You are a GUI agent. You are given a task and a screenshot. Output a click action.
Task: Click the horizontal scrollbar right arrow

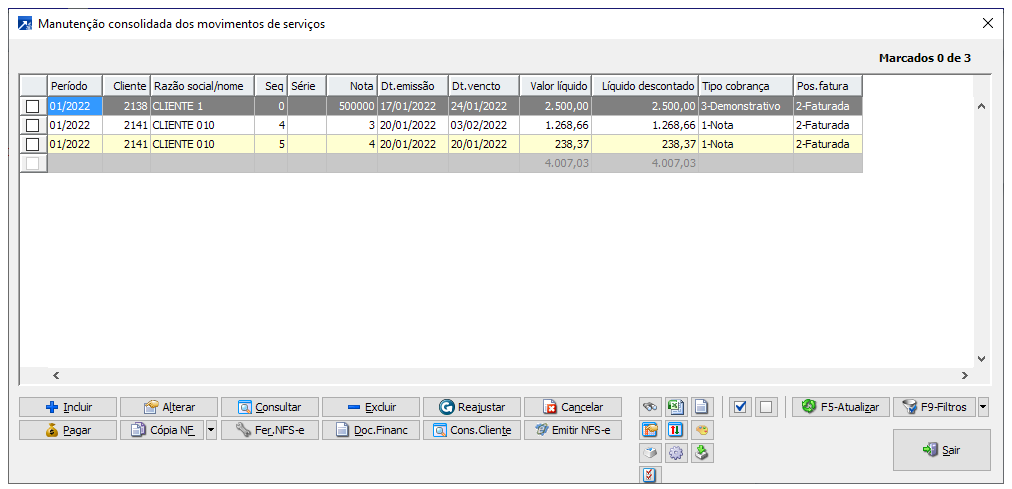click(965, 375)
